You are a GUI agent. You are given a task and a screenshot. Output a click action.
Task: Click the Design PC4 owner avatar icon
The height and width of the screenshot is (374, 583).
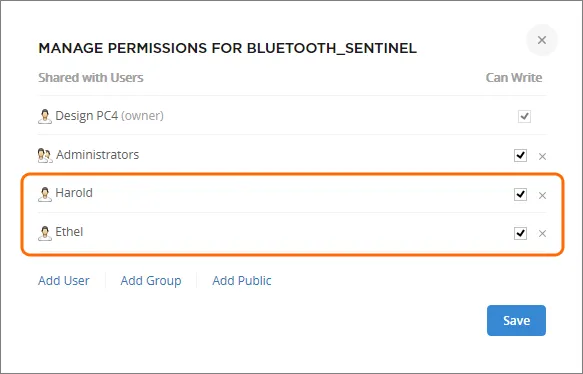(45, 116)
